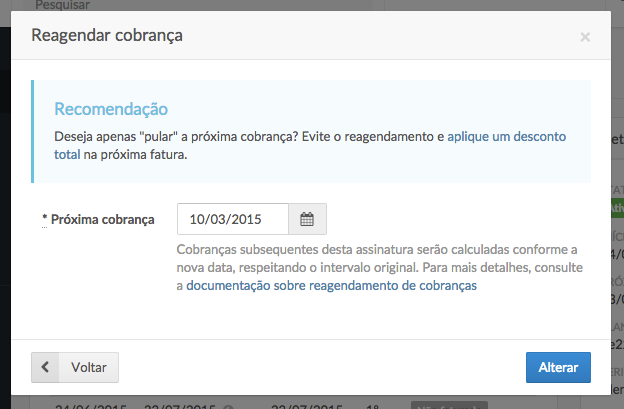Viewport: 624px width, 409px height.
Task: Click the Alterar button
Action: (x=558, y=367)
